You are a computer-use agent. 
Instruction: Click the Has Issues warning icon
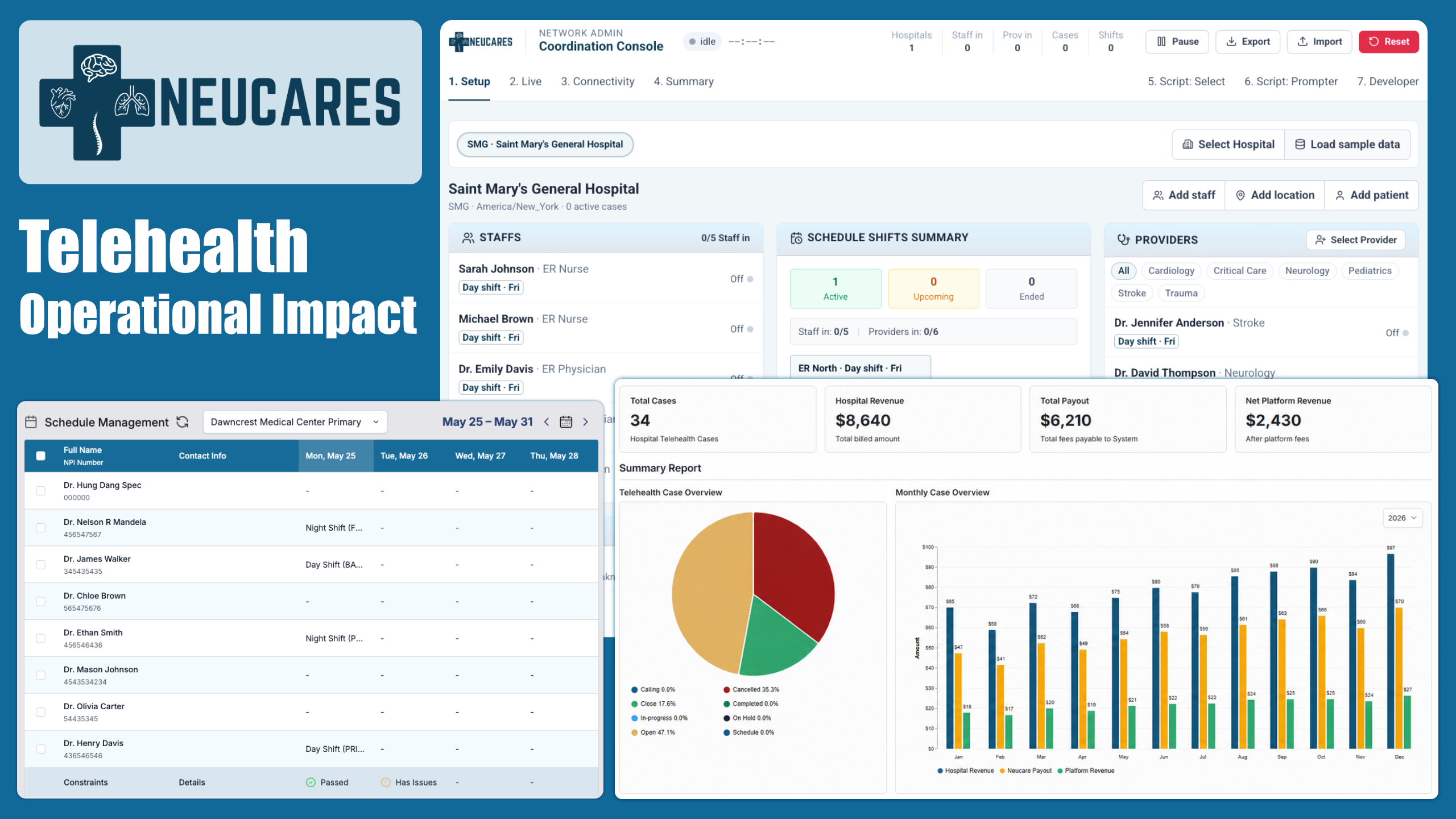tap(386, 783)
